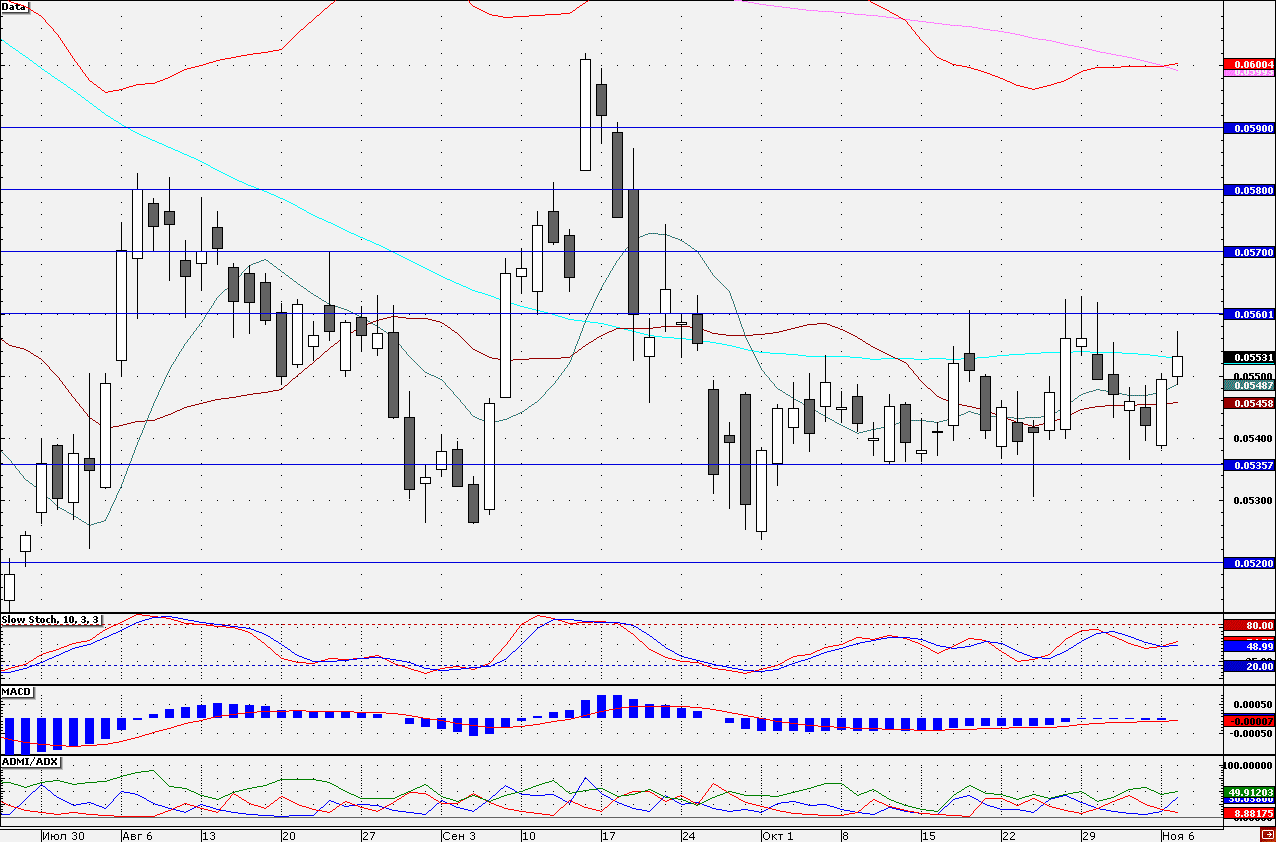
Task: Click the ADX 100.00000 axis value
Action: point(1248,765)
